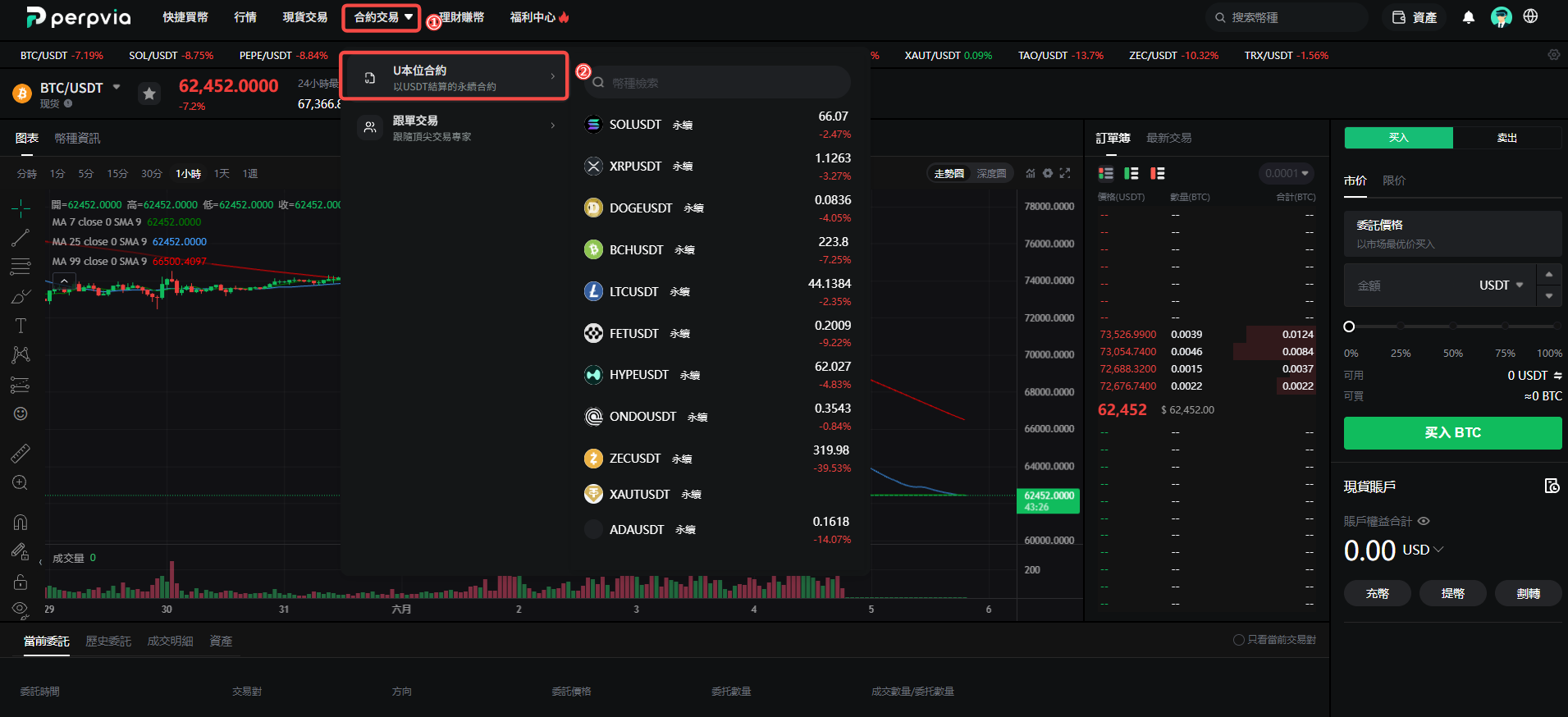Select the ruler measure tool

[21, 453]
